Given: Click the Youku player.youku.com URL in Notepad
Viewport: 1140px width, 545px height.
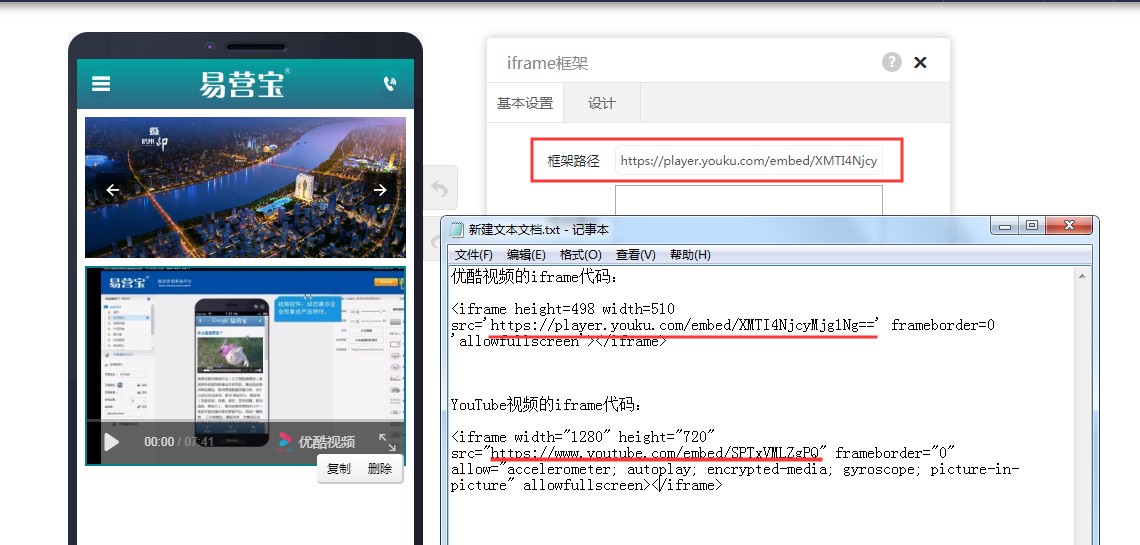Looking at the screenshot, I should pyautogui.click(x=685, y=325).
